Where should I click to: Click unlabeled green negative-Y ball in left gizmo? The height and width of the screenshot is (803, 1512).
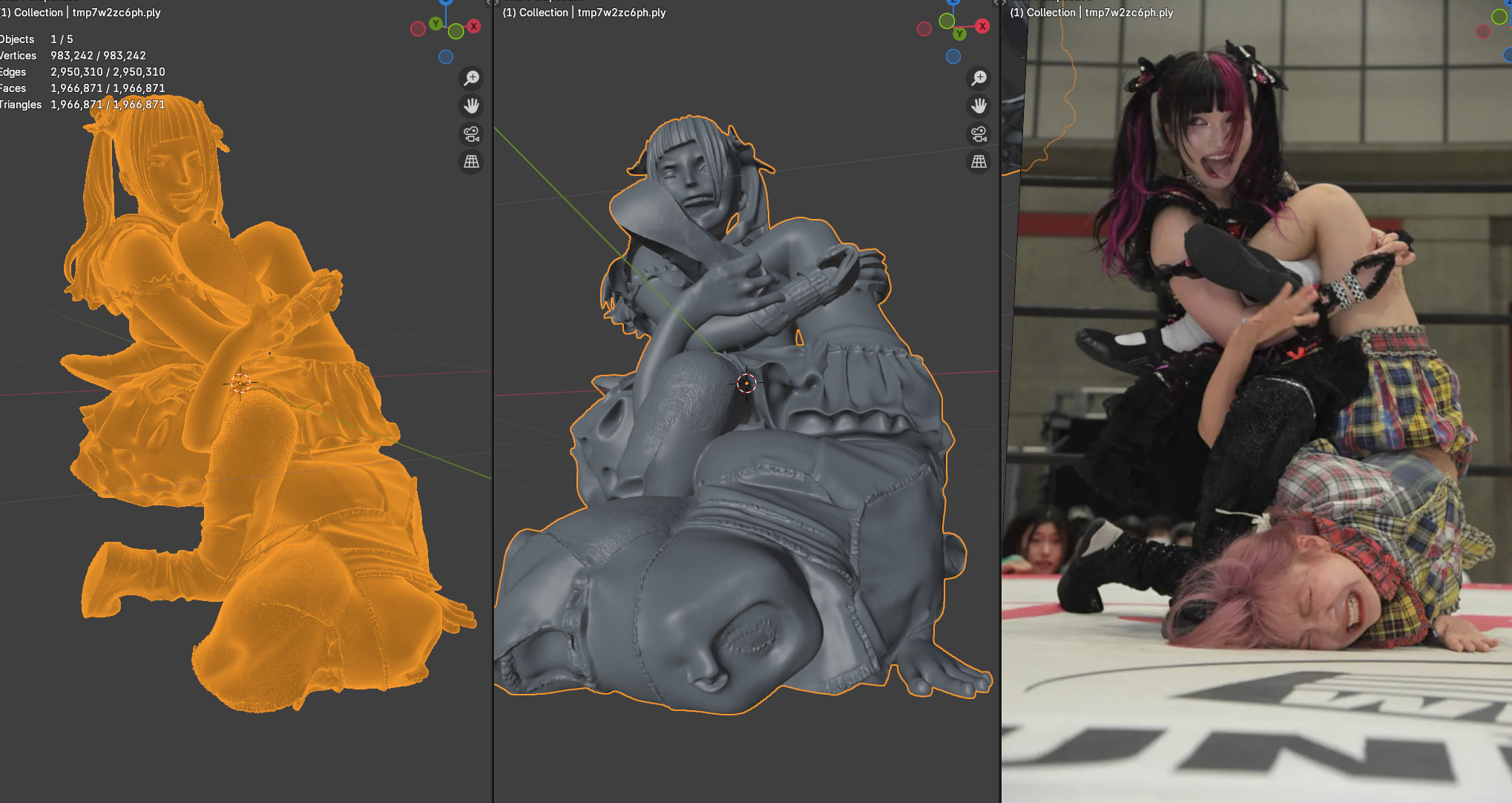click(x=456, y=31)
